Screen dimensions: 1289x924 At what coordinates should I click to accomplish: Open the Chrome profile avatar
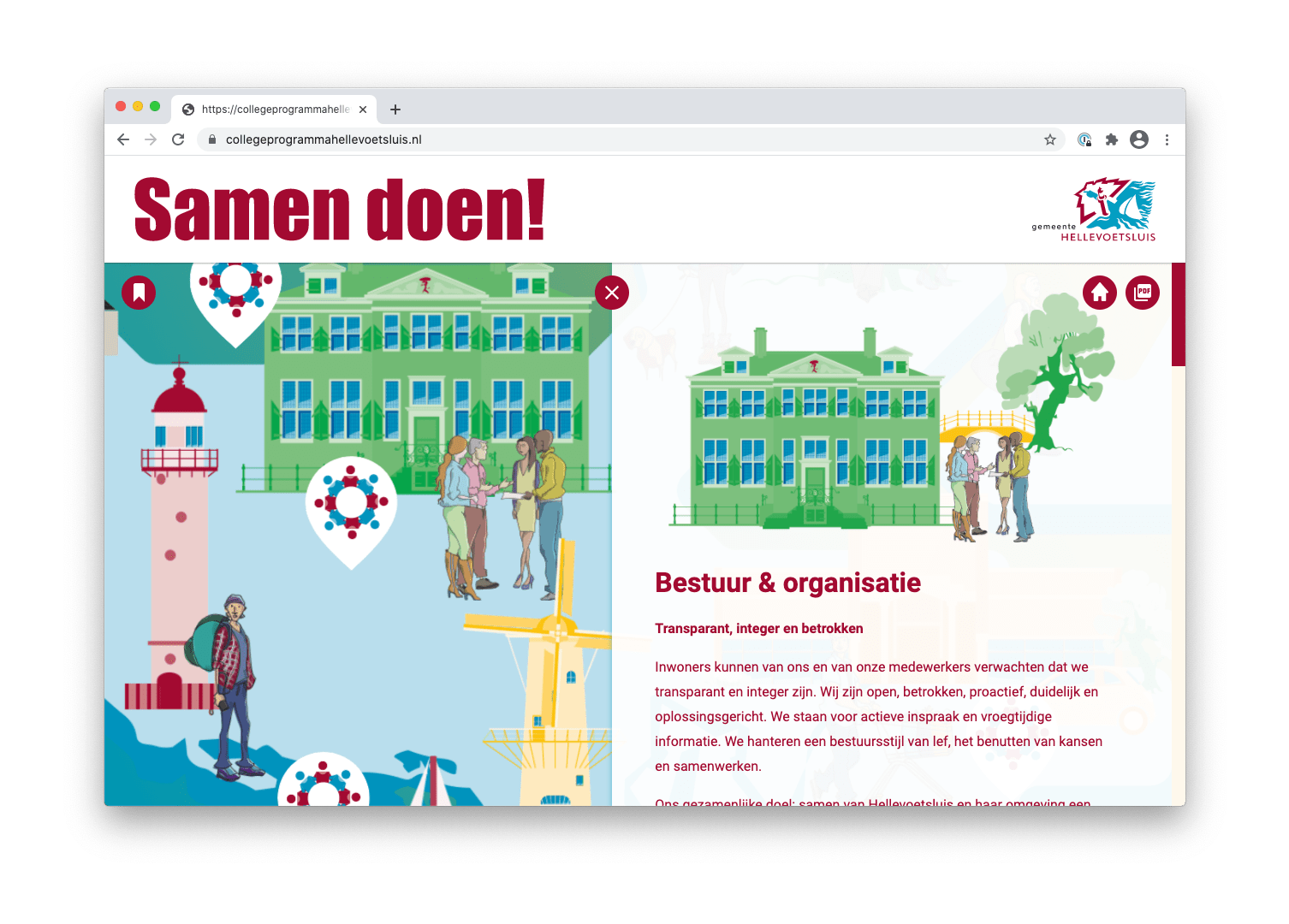tap(1139, 139)
